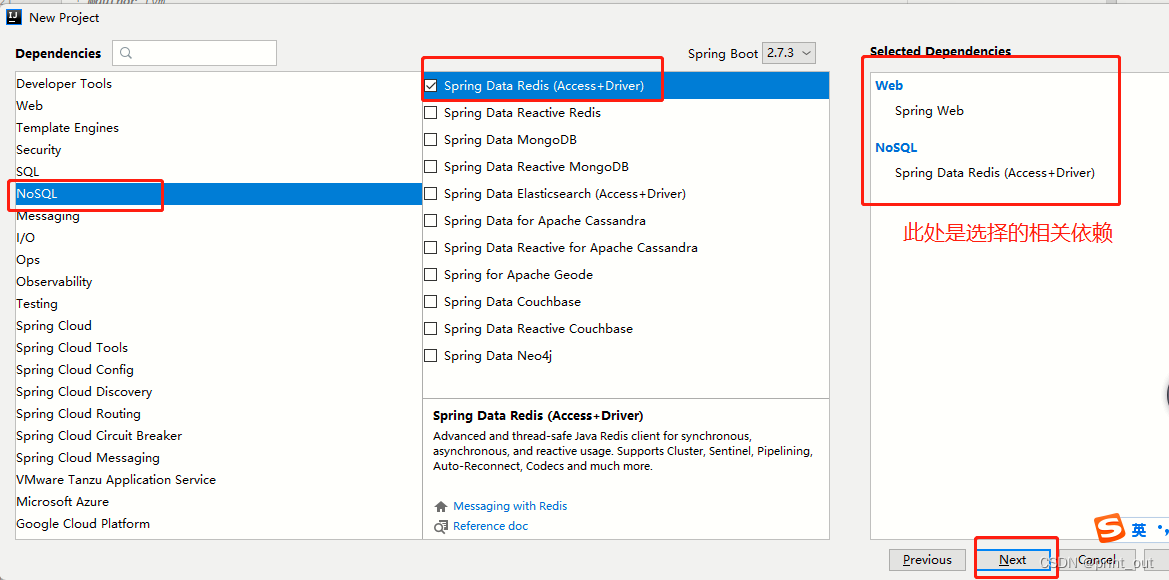Select Google Cloud Platform category

point(218,523)
